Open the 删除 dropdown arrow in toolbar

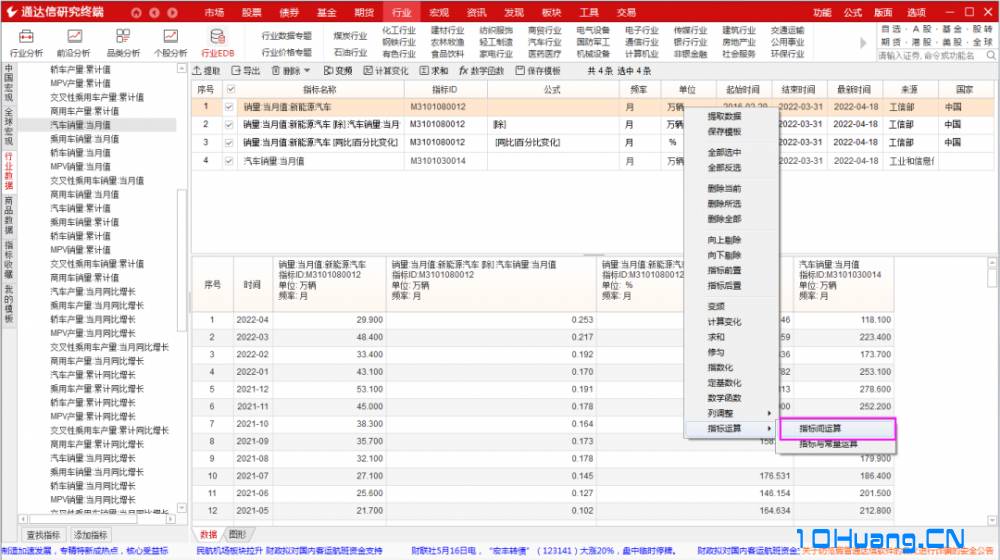[307, 71]
